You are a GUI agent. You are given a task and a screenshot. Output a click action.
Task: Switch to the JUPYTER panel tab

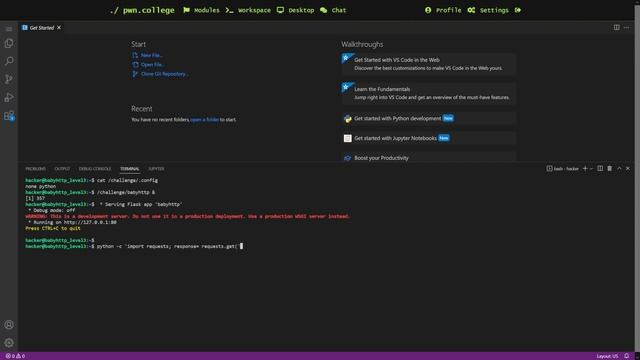(156, 169)
